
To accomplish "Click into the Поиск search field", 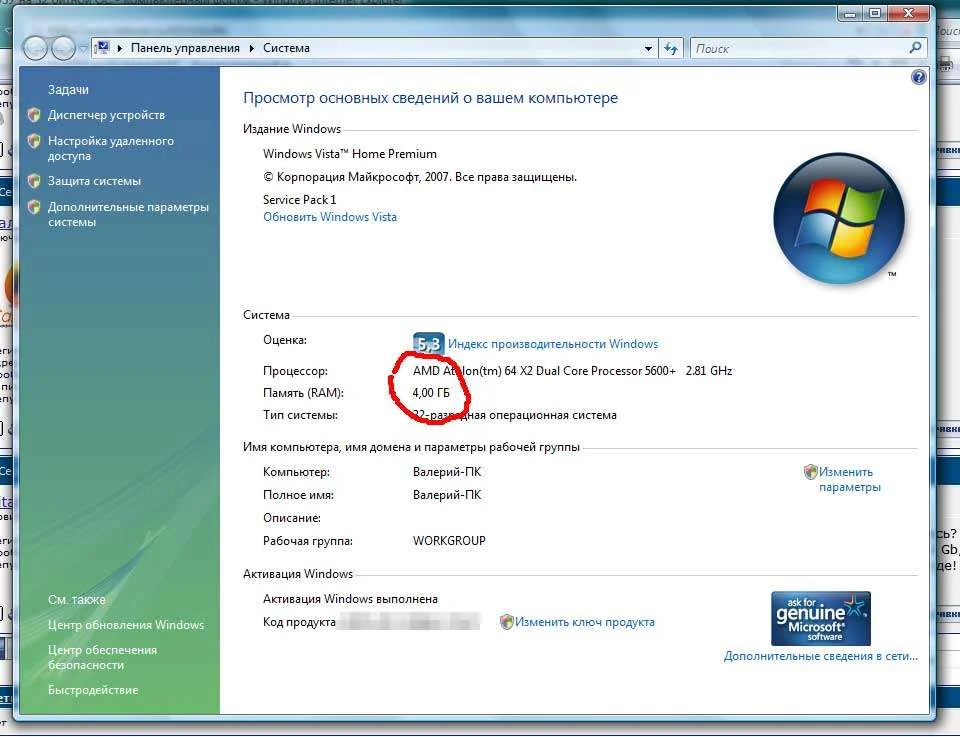I will pyautogui.click(x=799, y=48).
